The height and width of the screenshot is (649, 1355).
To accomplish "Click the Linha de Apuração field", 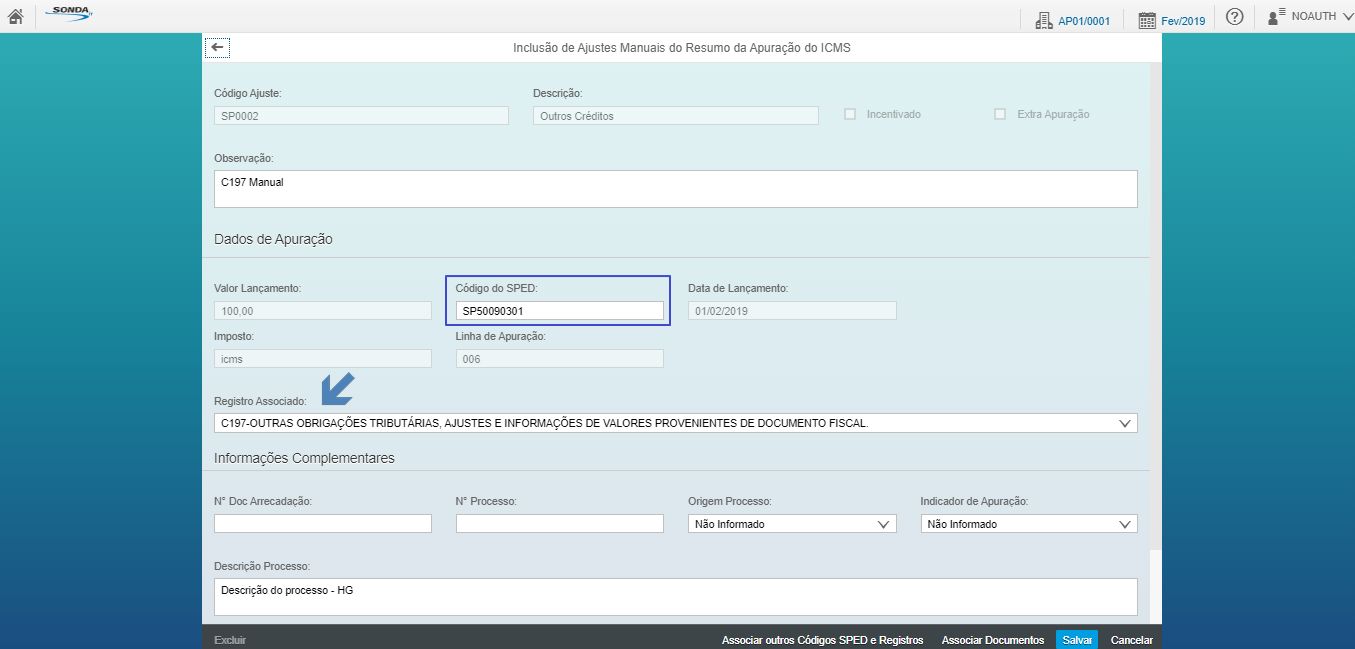I will [560, 359].
